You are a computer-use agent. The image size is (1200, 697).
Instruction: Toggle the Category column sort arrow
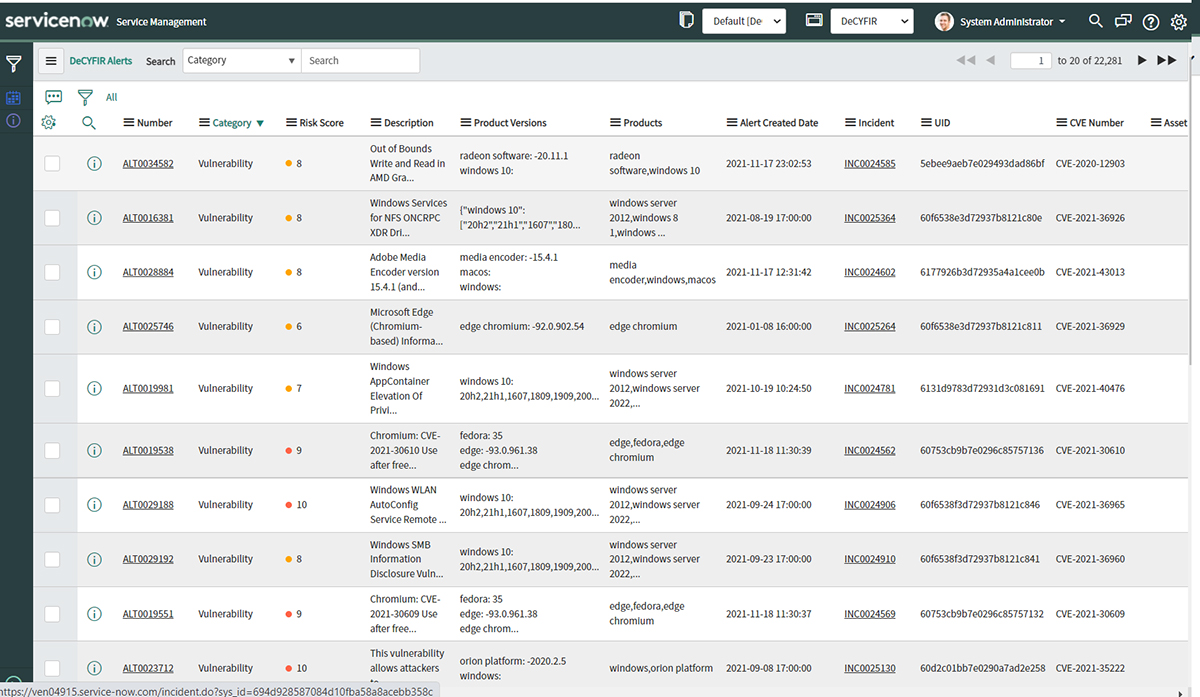pos(260,124)
